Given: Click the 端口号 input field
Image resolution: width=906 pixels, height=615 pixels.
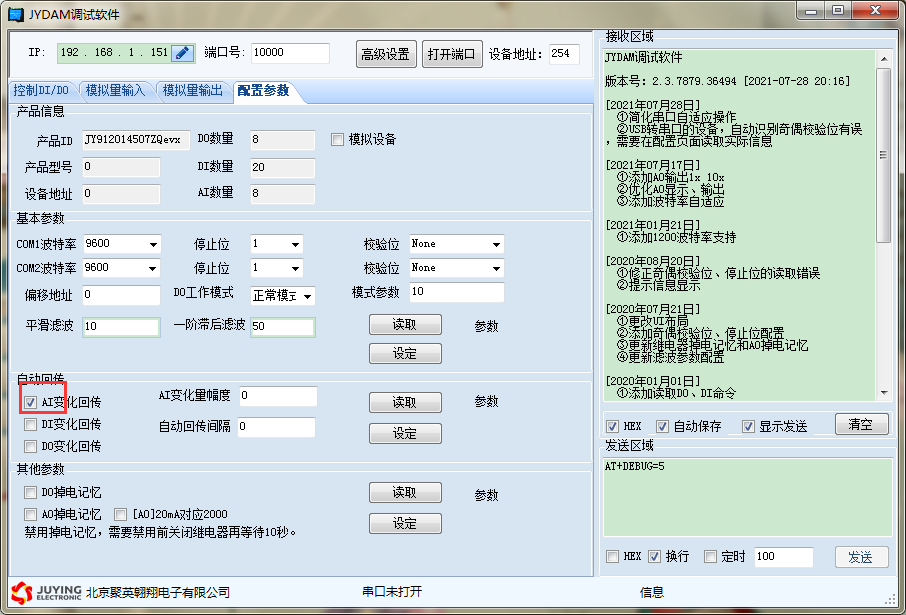Looking at the screenshot, I should pos(290,53).
